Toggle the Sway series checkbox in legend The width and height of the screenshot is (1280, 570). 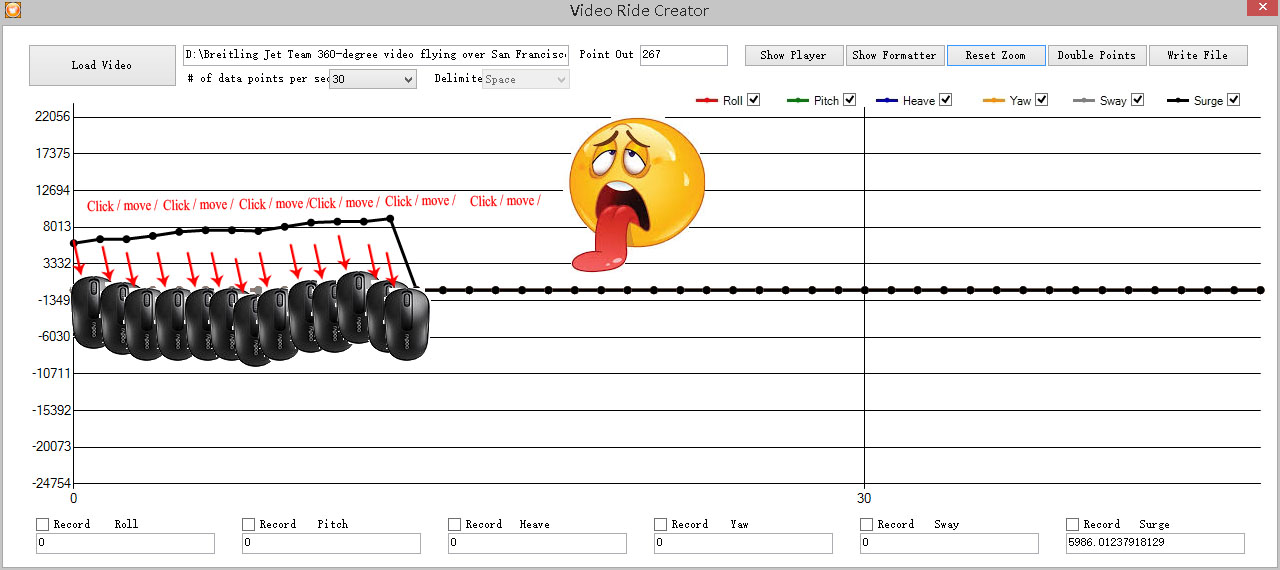pyautogui.click(x=1138, y=100)
